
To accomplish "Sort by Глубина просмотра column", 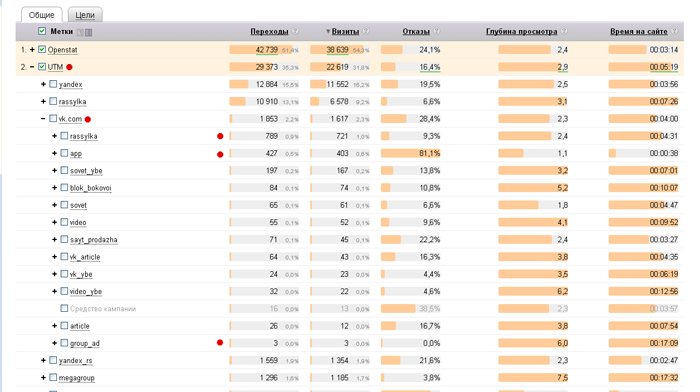I will (x=521, y=32).
